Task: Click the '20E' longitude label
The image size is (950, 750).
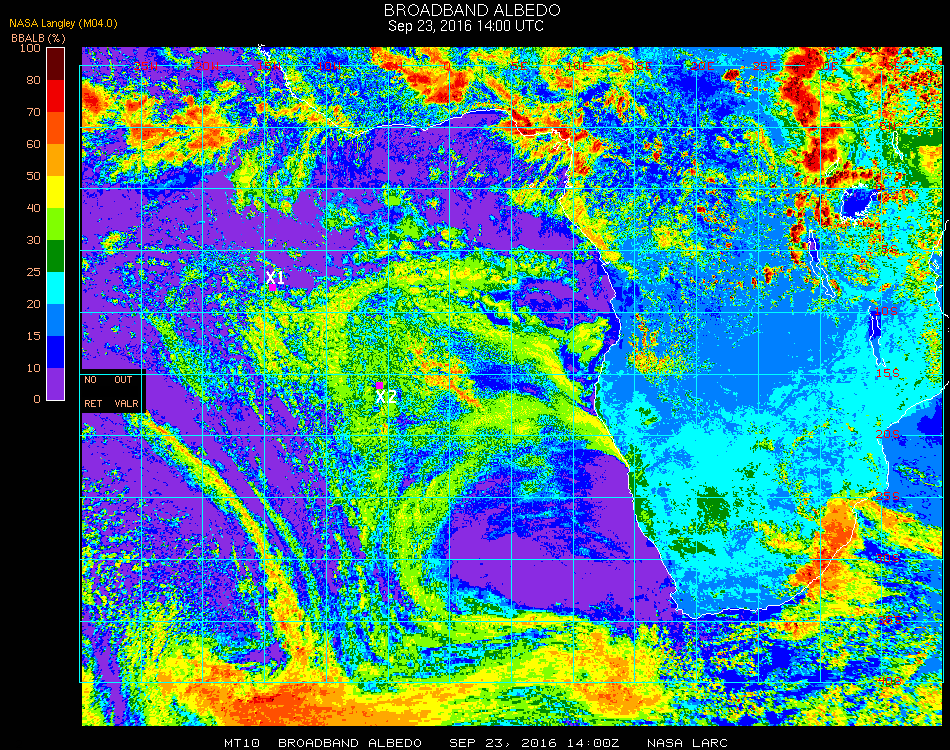Action: (703, 66)
